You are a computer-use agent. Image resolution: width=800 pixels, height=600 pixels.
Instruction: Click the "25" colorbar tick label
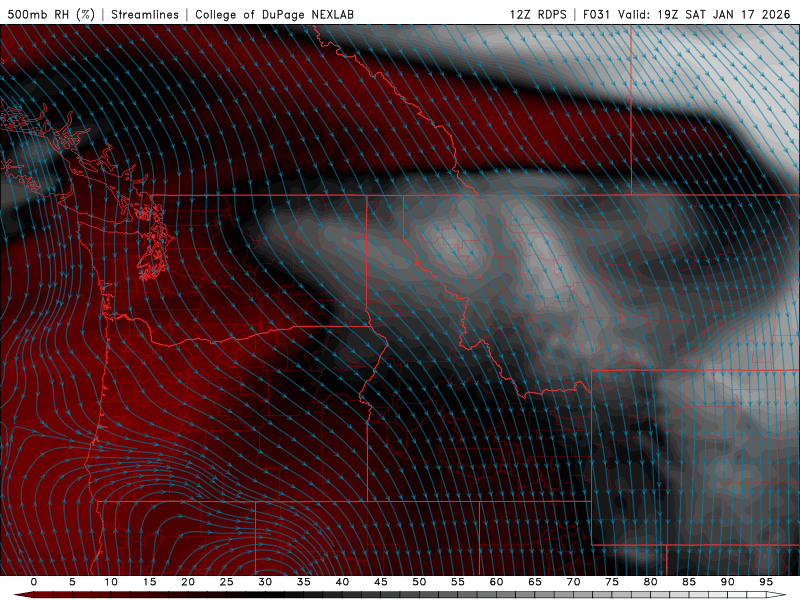point(227,582)
